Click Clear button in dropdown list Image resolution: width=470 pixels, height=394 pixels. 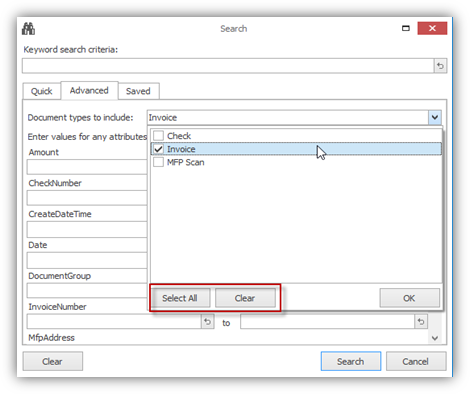point(245,298)
